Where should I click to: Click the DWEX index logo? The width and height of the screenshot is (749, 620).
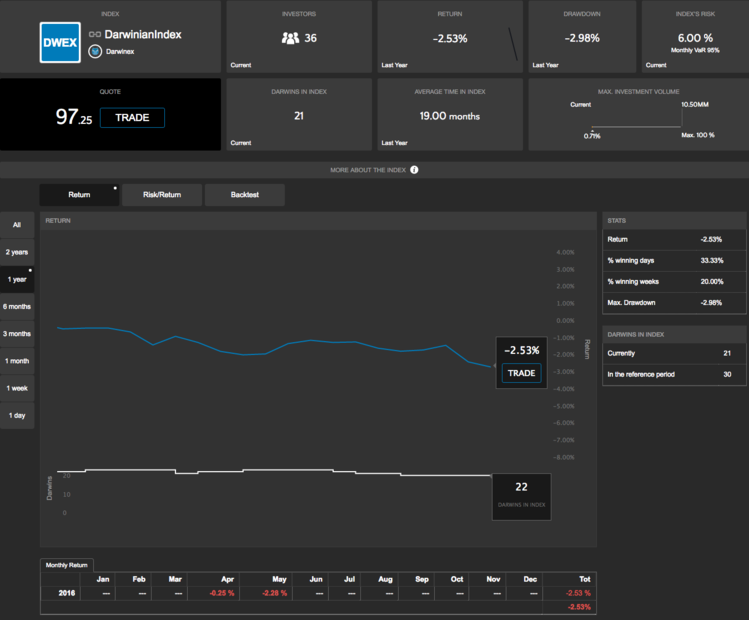[x=60, y=43]
